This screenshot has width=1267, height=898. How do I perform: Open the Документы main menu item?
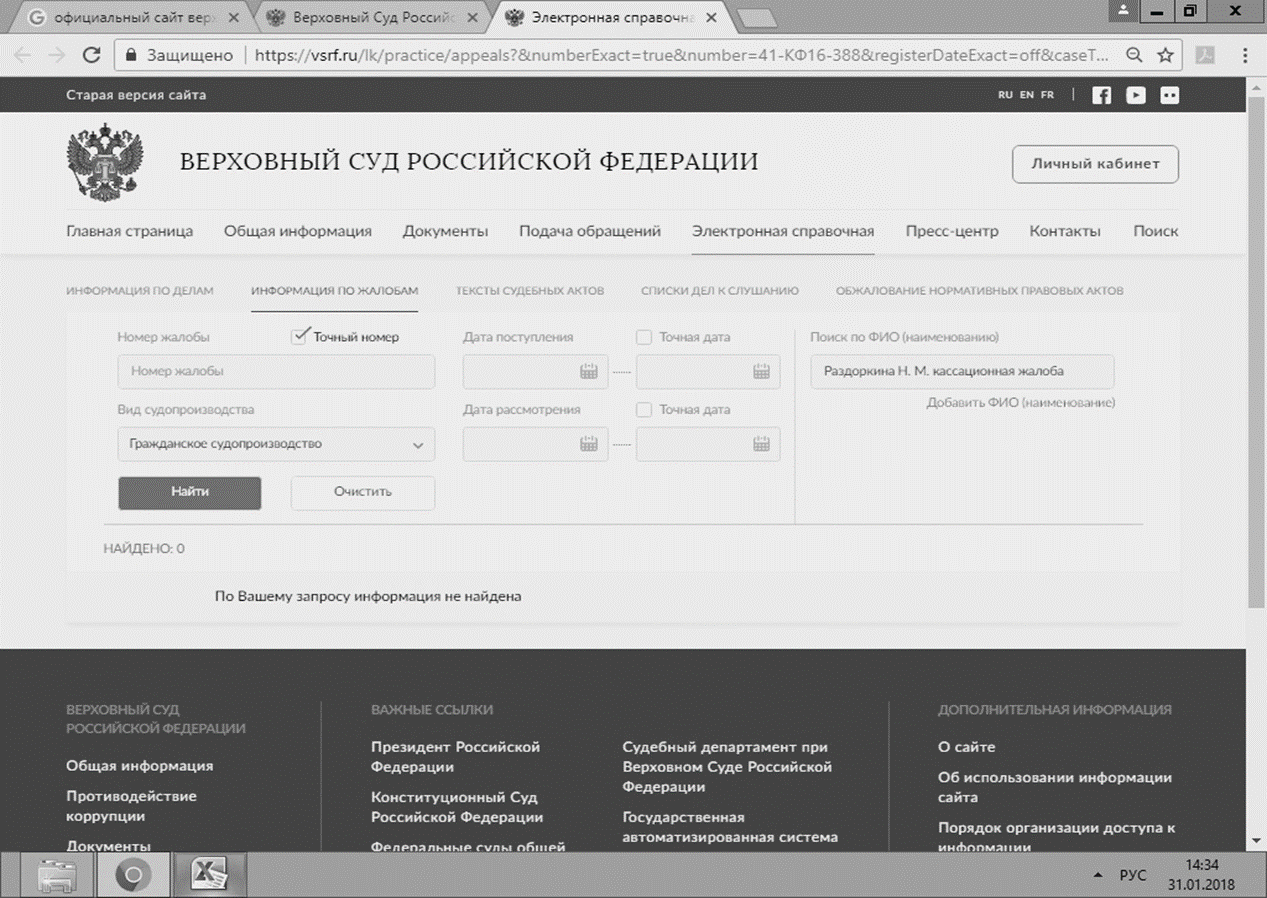point(445,231)
